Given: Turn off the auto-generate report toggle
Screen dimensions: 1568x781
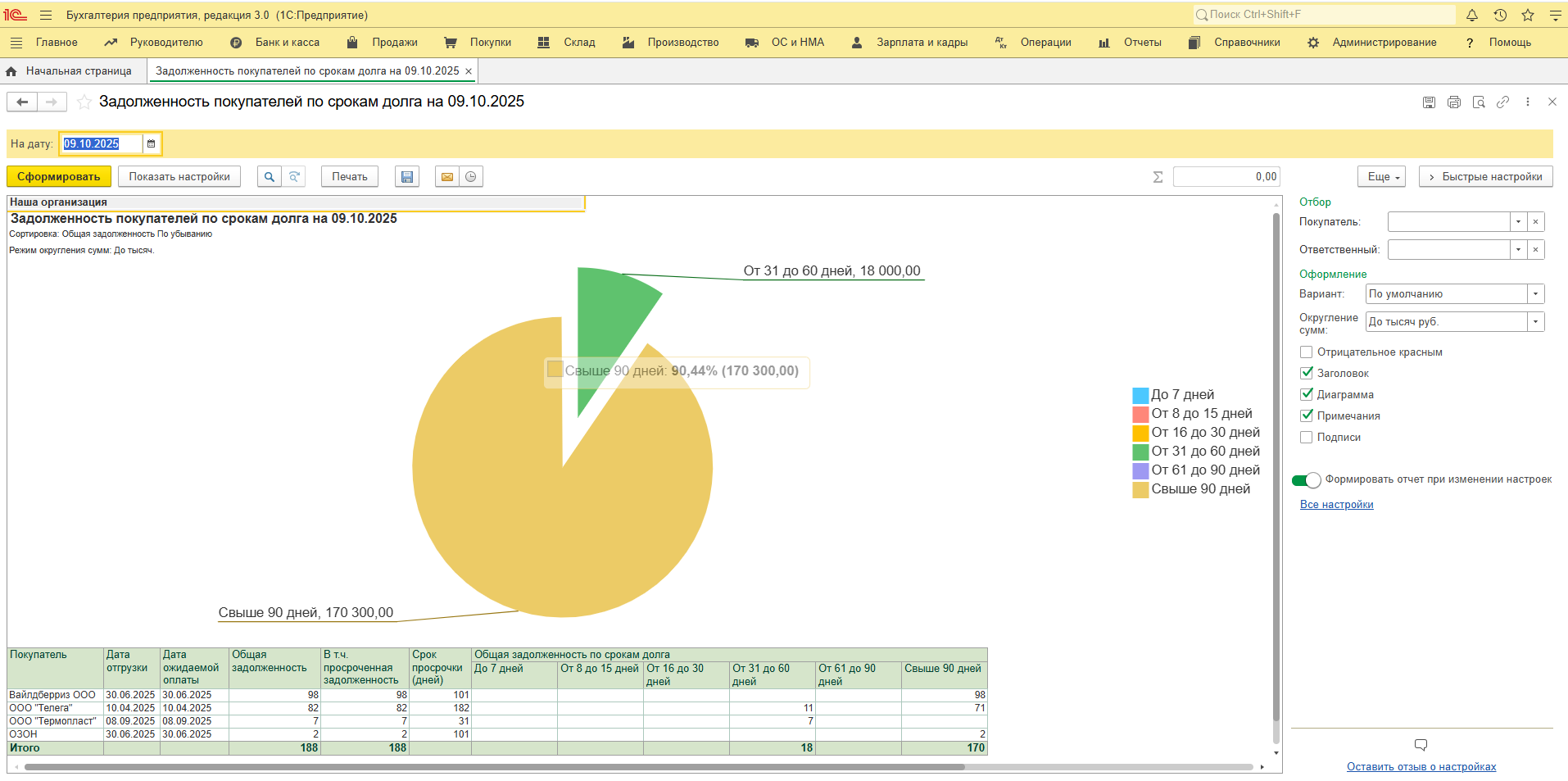Looking at the screenshot, I should pyautogui.click(x=1306, y=480).
